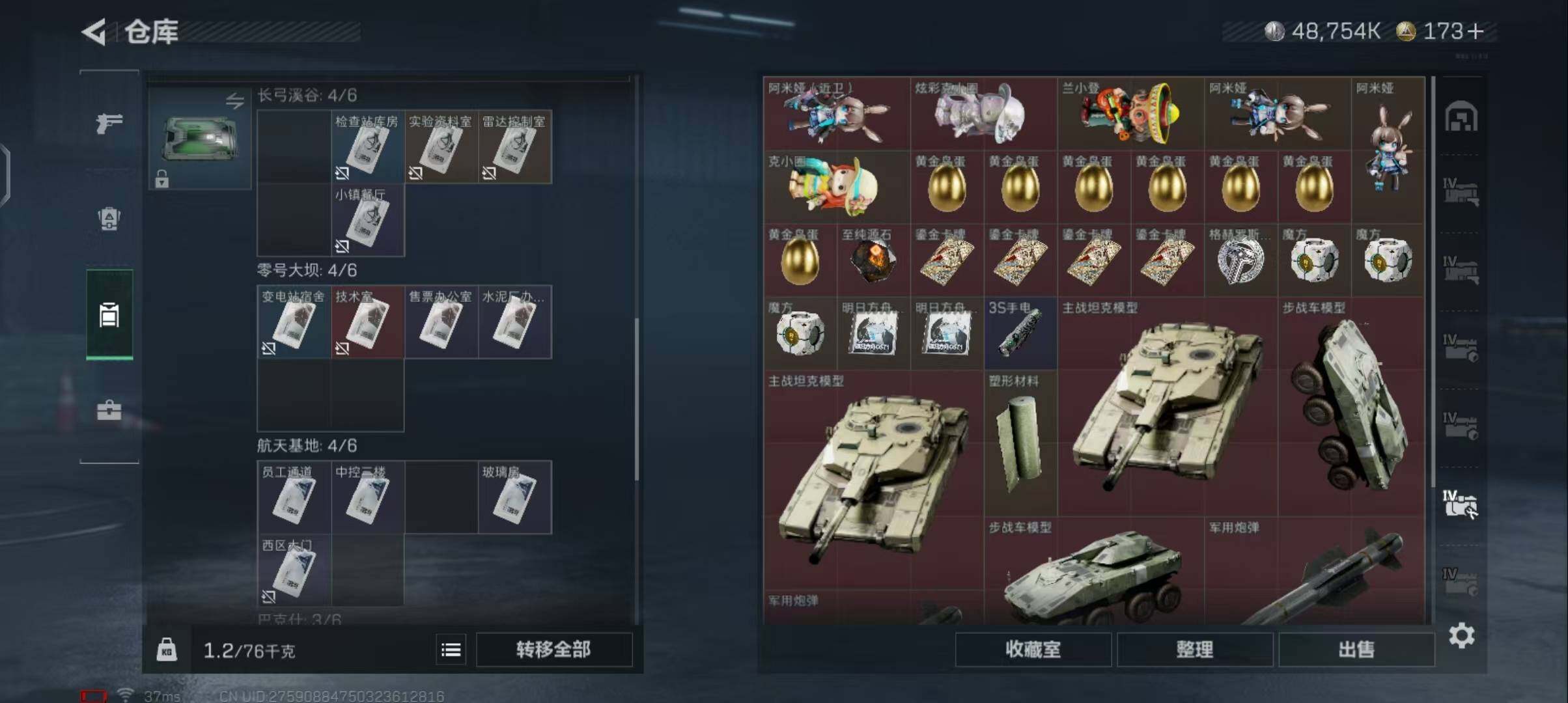Toggle the lock under the keycard case
1568x703 pixels.
162,178
